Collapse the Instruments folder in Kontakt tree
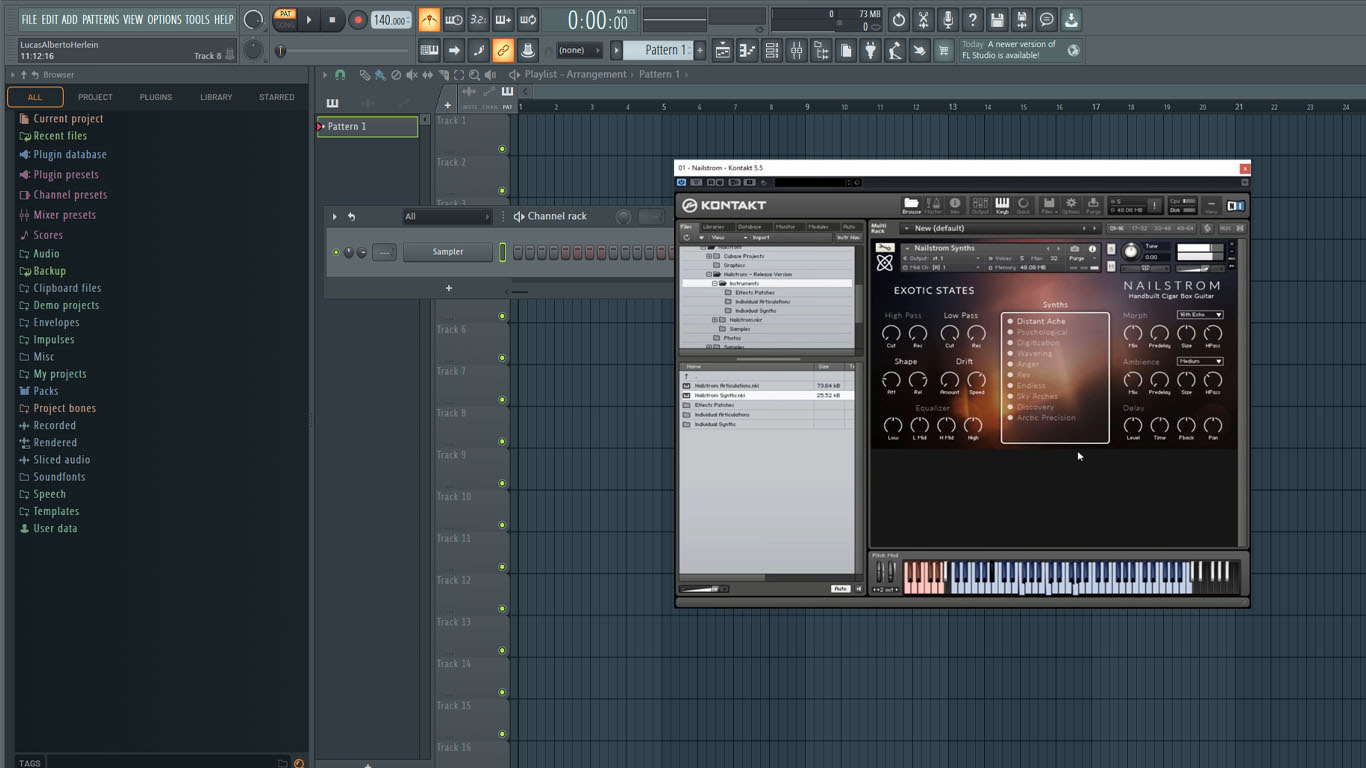The width and height of the screenshot is (1366, 768). (715, 283)
